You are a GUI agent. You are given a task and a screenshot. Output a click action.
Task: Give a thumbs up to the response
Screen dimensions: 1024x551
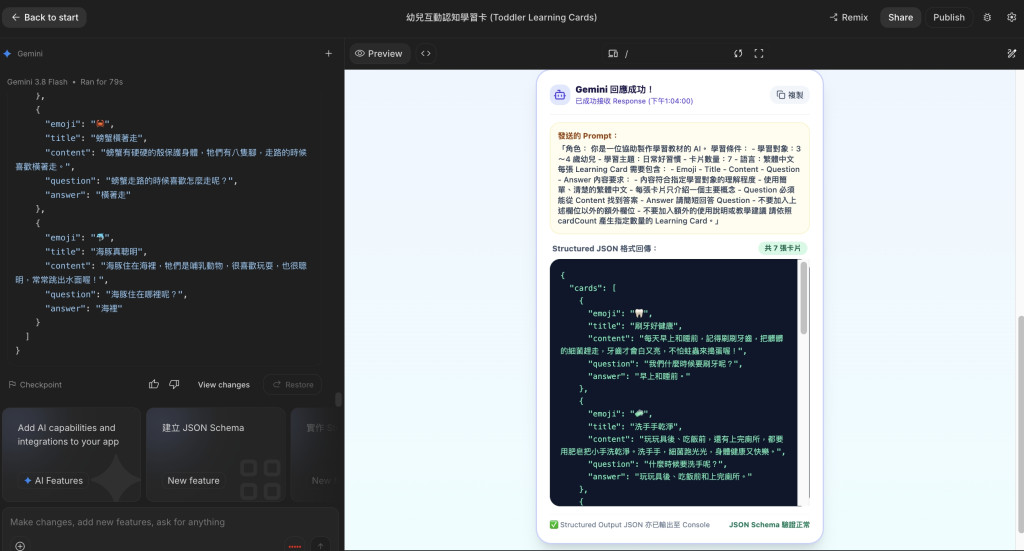click(x=153, y=385)
